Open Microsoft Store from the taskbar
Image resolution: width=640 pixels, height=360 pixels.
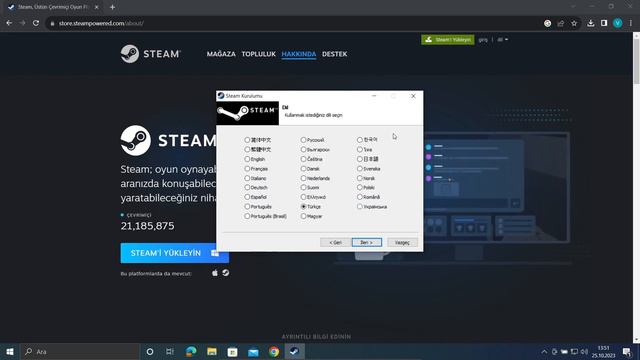click(x=232, y=351)
